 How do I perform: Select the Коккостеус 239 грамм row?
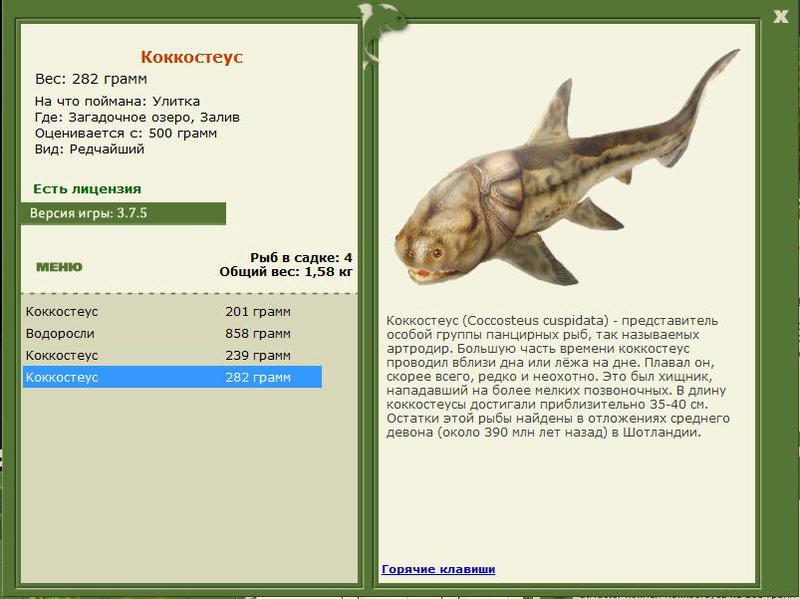point(172,355)
